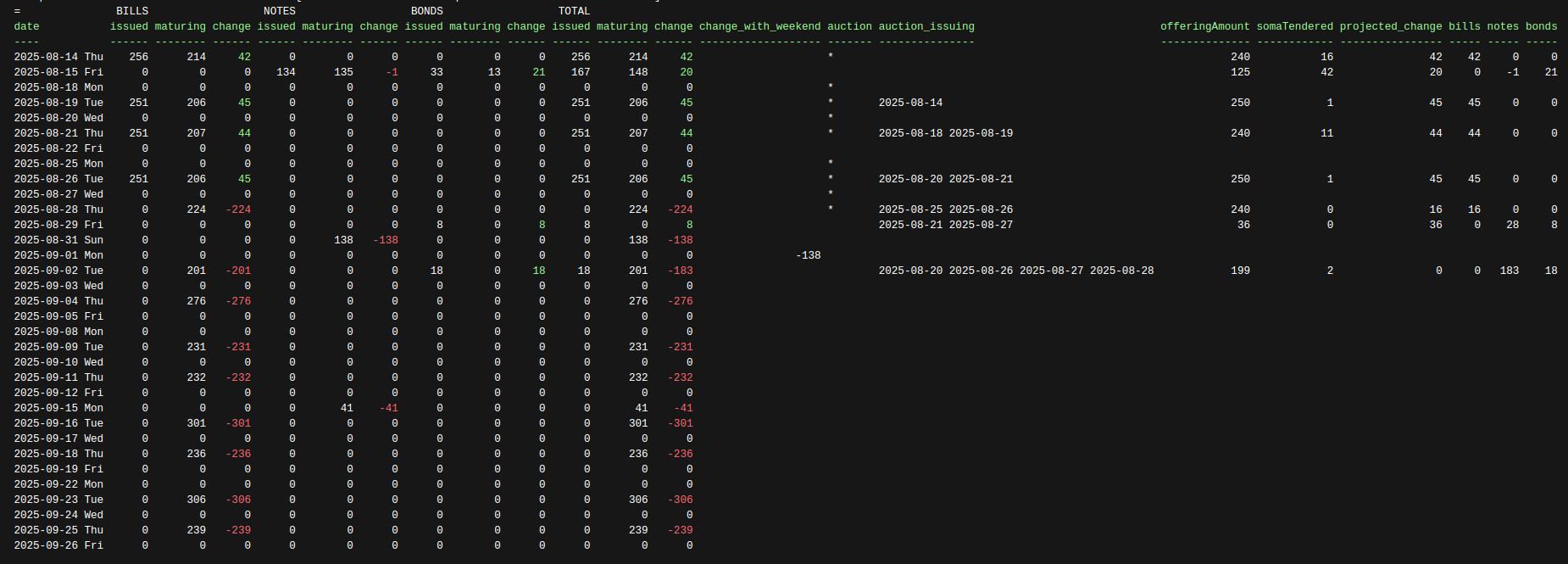Select the '2025-08-15 Fri' row date

pos(58,72)
